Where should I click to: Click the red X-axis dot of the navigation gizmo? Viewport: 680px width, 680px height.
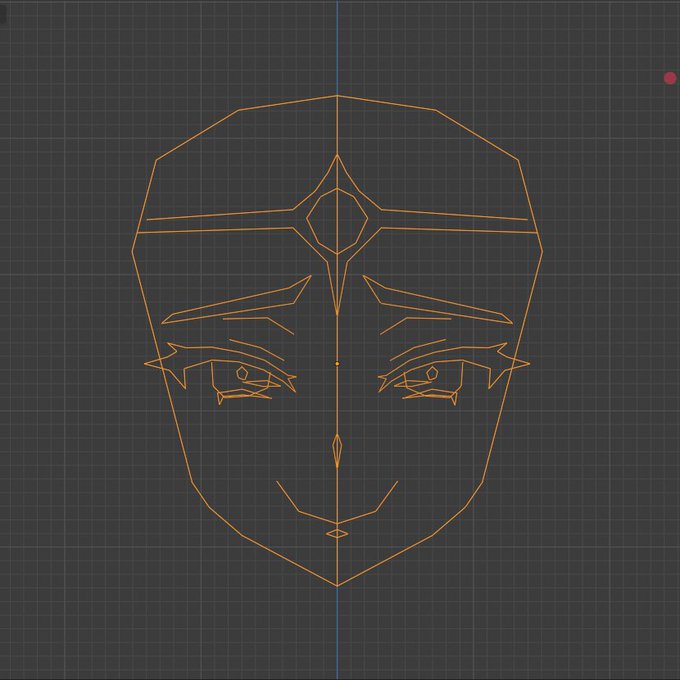coord(670,78)
